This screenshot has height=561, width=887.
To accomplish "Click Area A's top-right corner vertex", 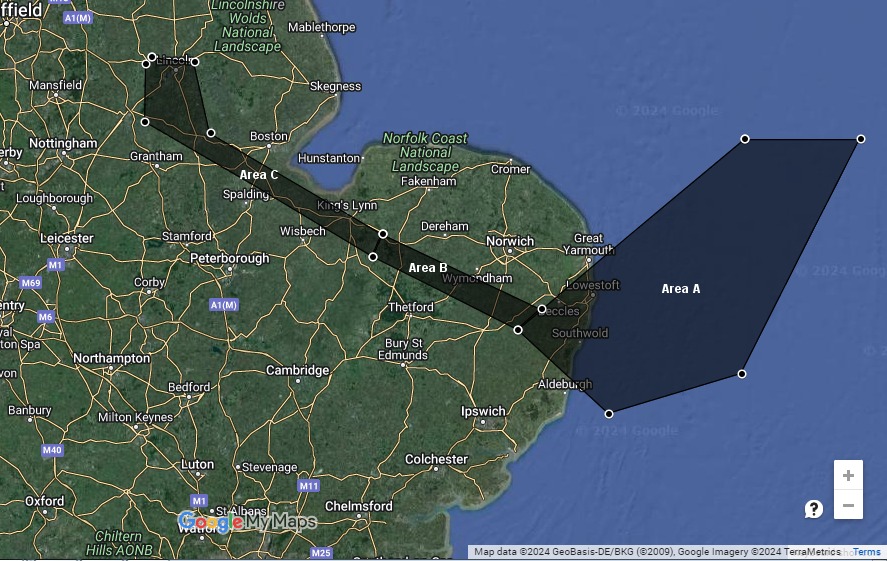I will point(861,140).
